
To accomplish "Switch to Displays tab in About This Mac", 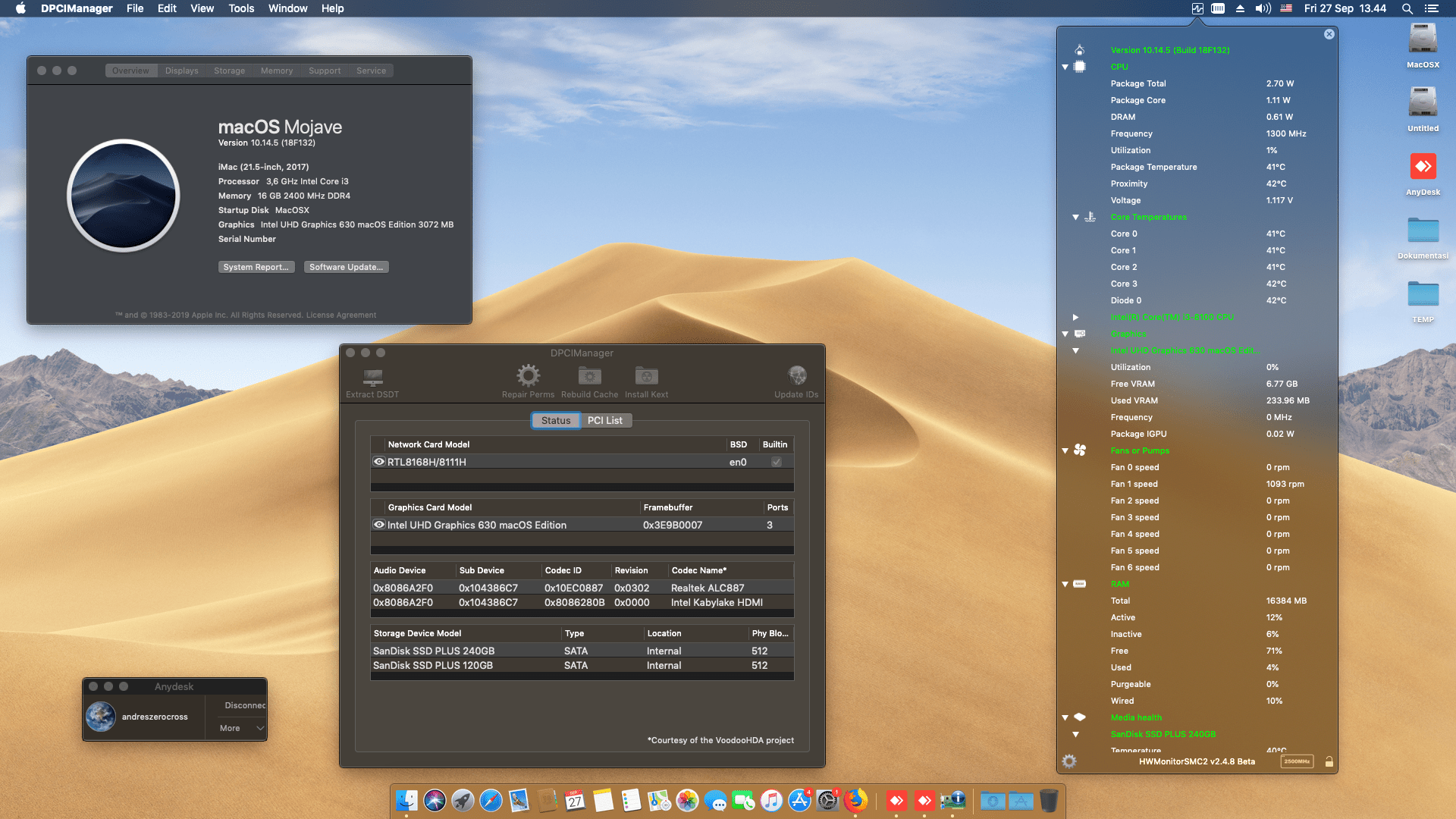I will click(181, 71).
